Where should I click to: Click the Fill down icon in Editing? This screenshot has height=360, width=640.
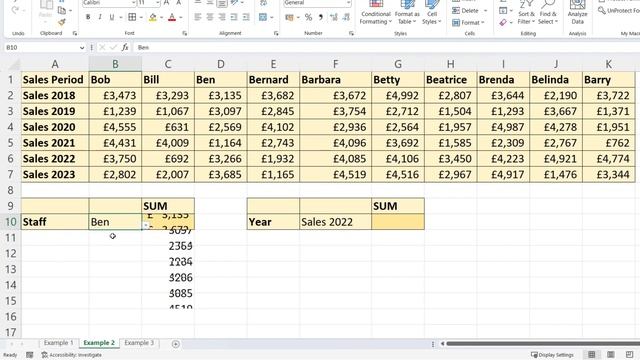[x=503, y=11]
